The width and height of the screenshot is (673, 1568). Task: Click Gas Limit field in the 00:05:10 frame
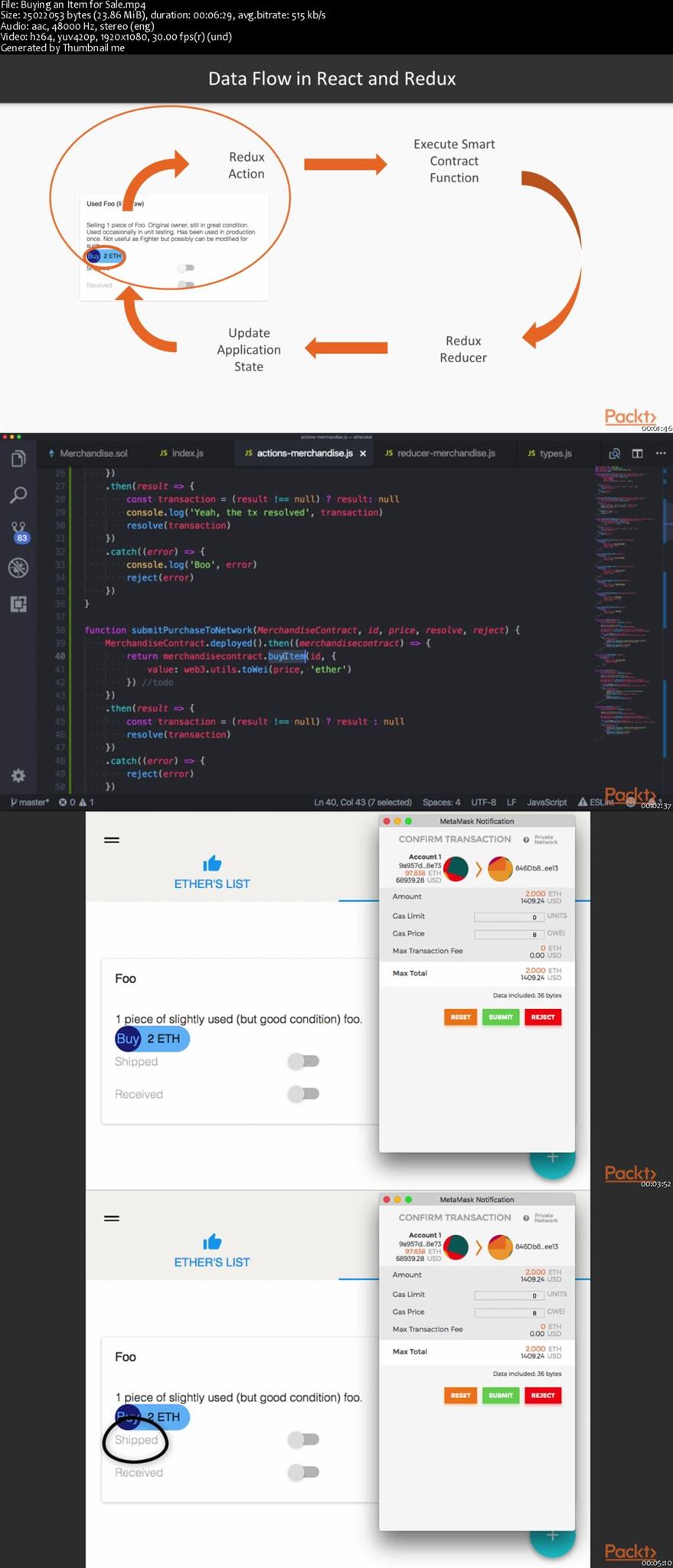508,1295
